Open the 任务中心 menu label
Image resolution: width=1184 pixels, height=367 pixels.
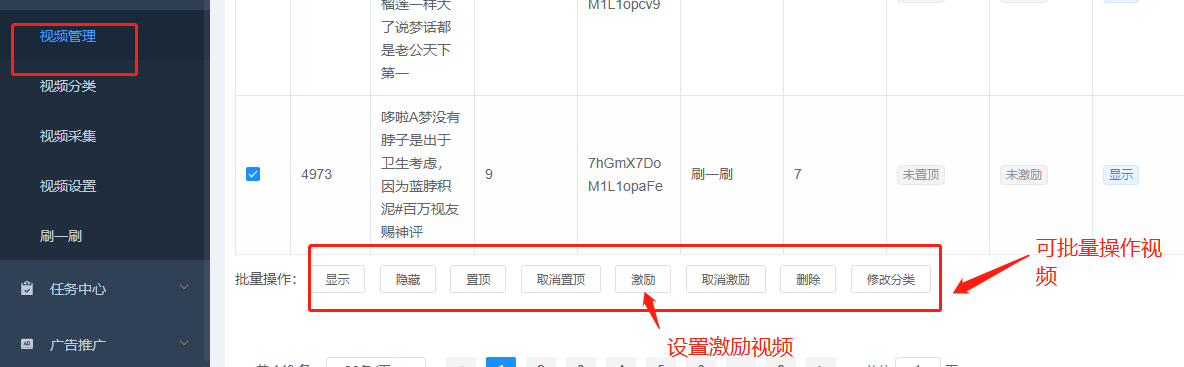pyautogui.click(x=78, y=288)
